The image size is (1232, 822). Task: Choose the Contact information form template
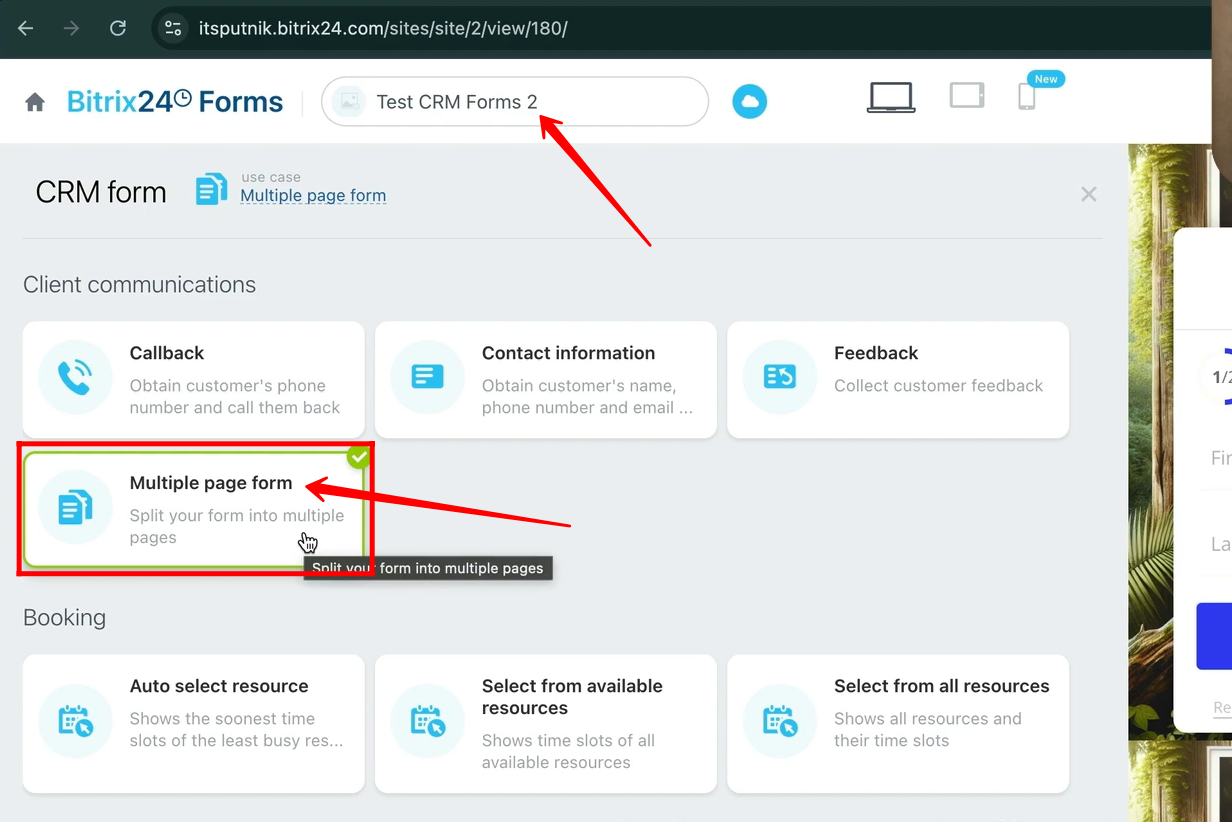(x=546, y=380)
